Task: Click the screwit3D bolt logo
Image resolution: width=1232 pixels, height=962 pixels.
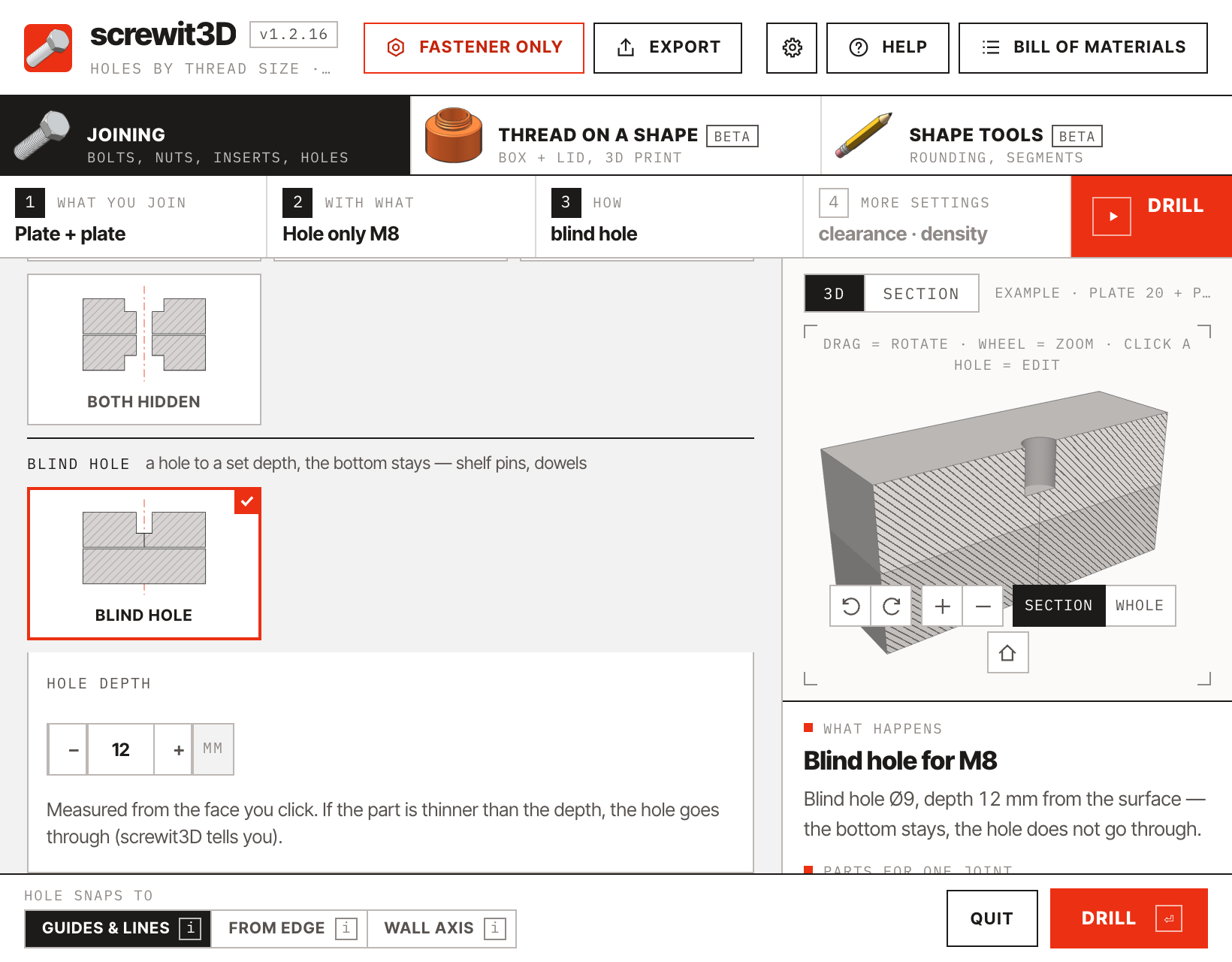Action: click(48, 48)
